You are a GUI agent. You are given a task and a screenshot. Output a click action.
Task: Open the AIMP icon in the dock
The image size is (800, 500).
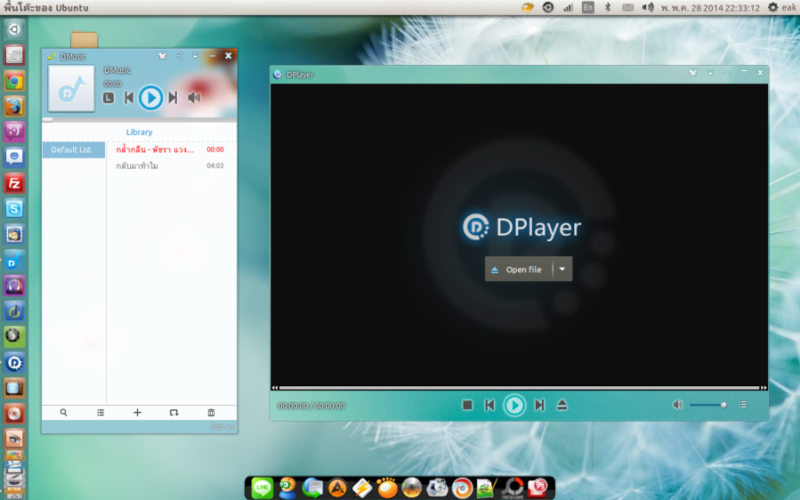(337, 488)
